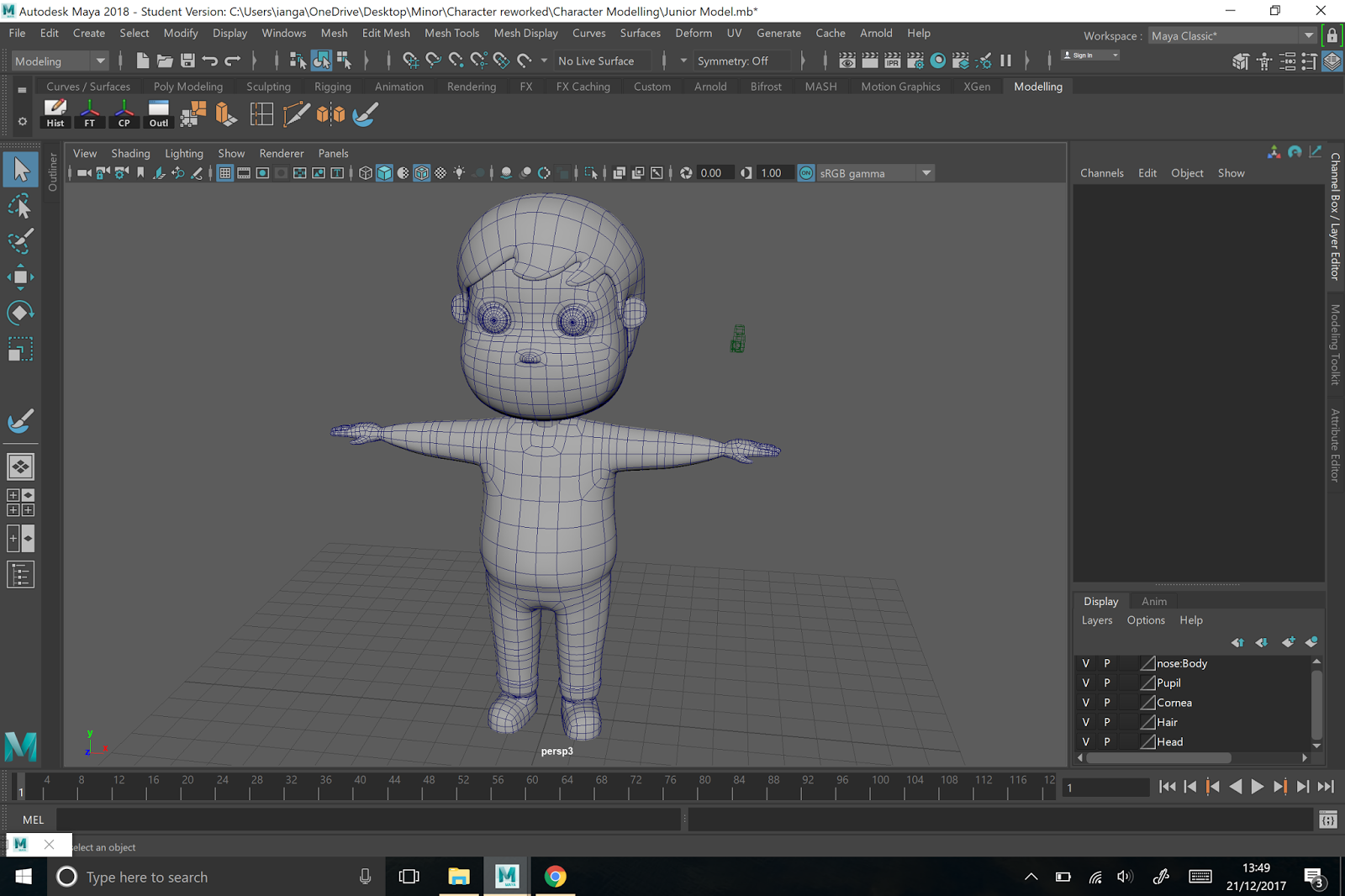1345x896 pixels.
Task: Click the Snap to Grids magnet icon
Action: [x=411, y=61]
